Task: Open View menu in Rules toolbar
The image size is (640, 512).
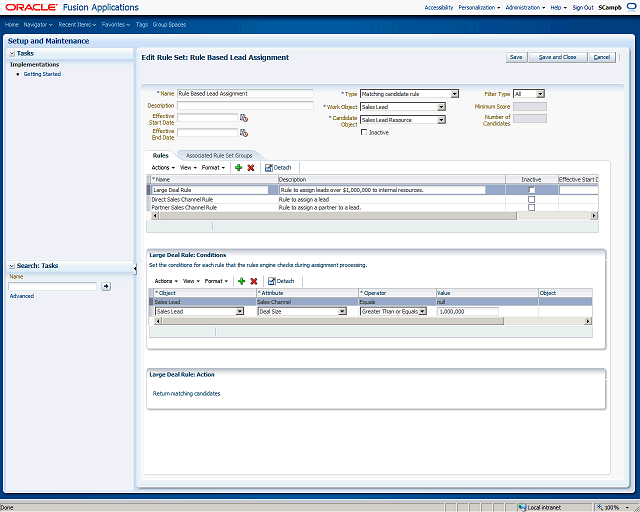Action: 188,167
